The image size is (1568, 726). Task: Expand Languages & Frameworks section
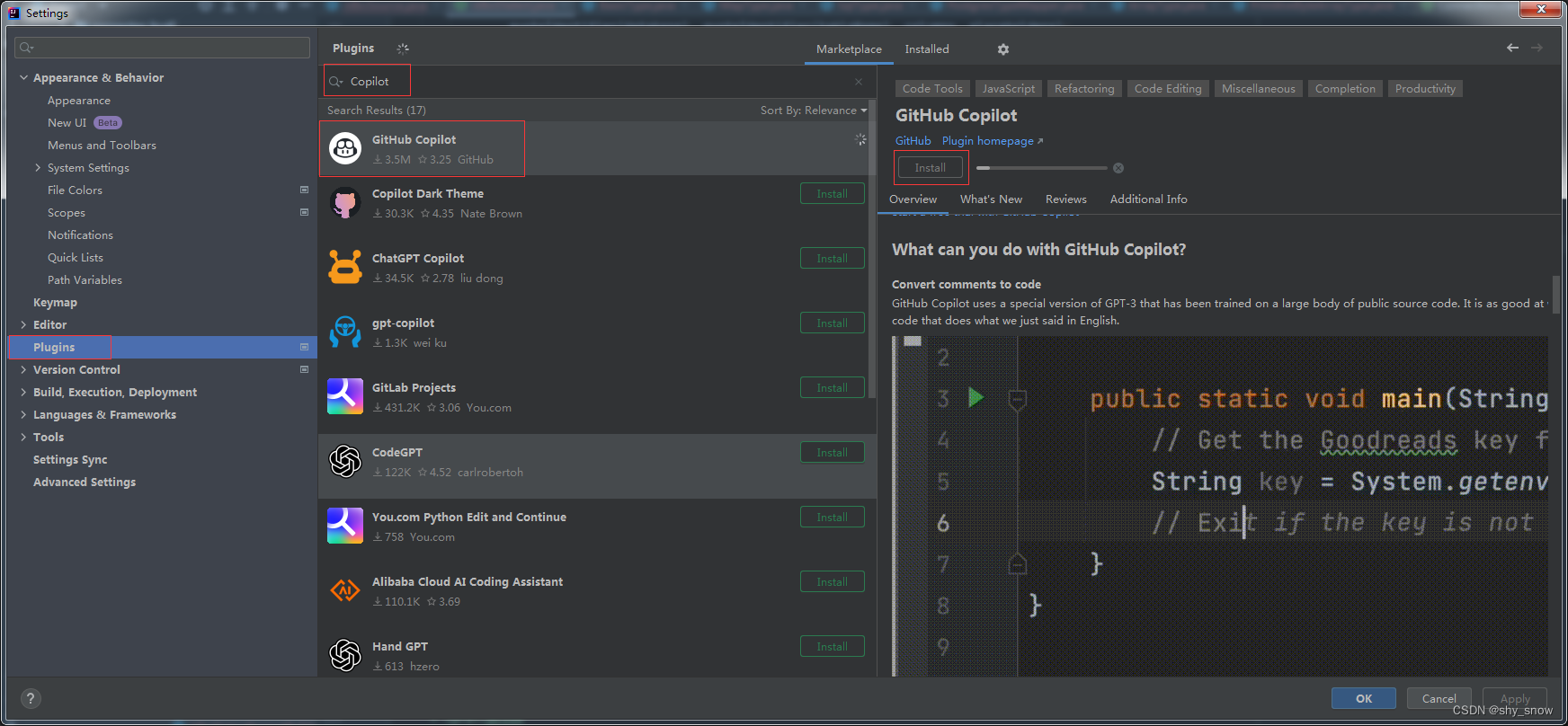point(23,414)
